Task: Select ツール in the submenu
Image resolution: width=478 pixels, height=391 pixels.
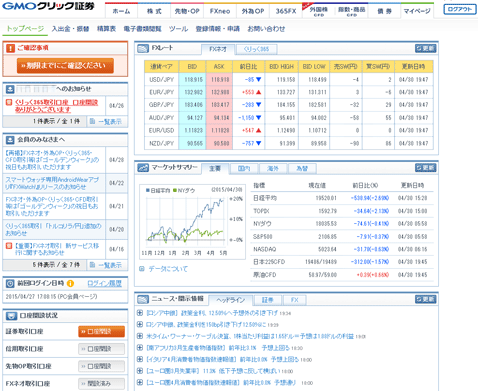Action: (178, 29)
